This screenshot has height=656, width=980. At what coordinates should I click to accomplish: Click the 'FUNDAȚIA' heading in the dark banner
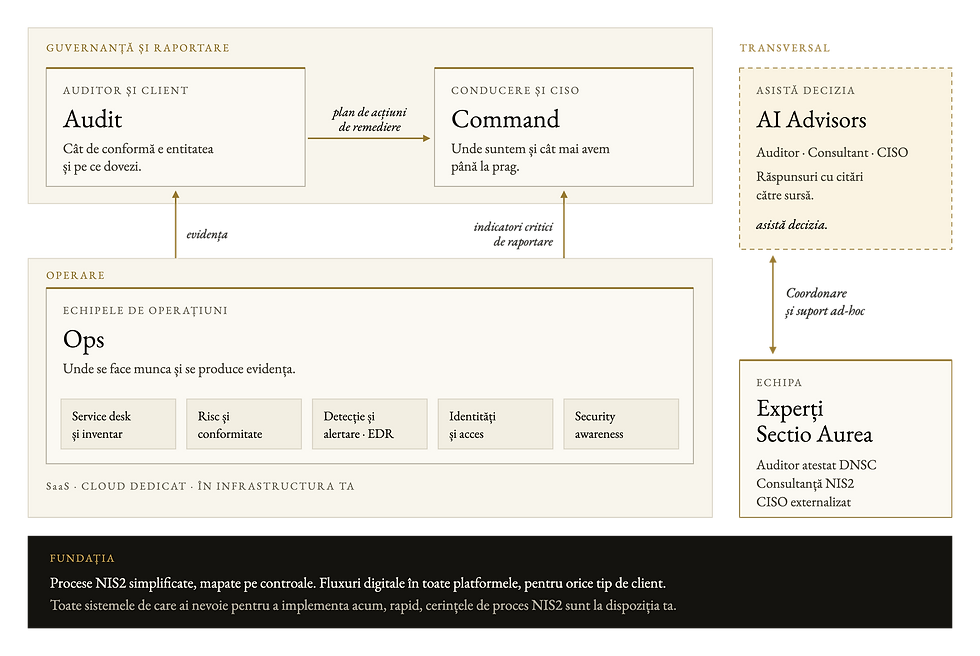tap(82, 559)
